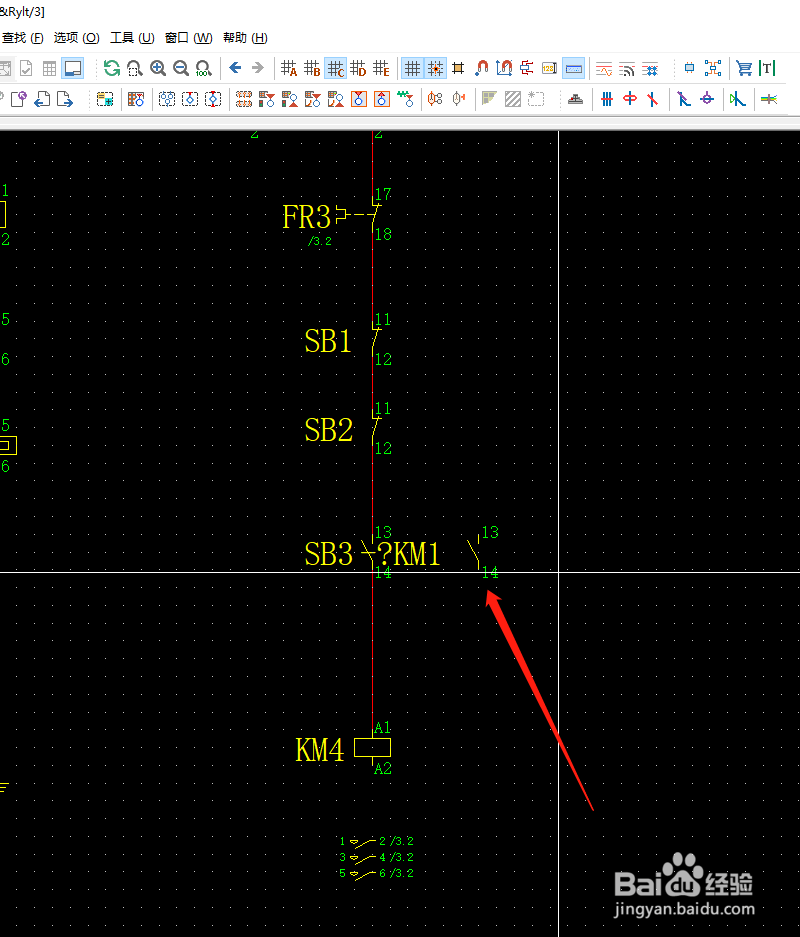Click the page with right arrow icon
800x937 pixels.
coord(65,99)
